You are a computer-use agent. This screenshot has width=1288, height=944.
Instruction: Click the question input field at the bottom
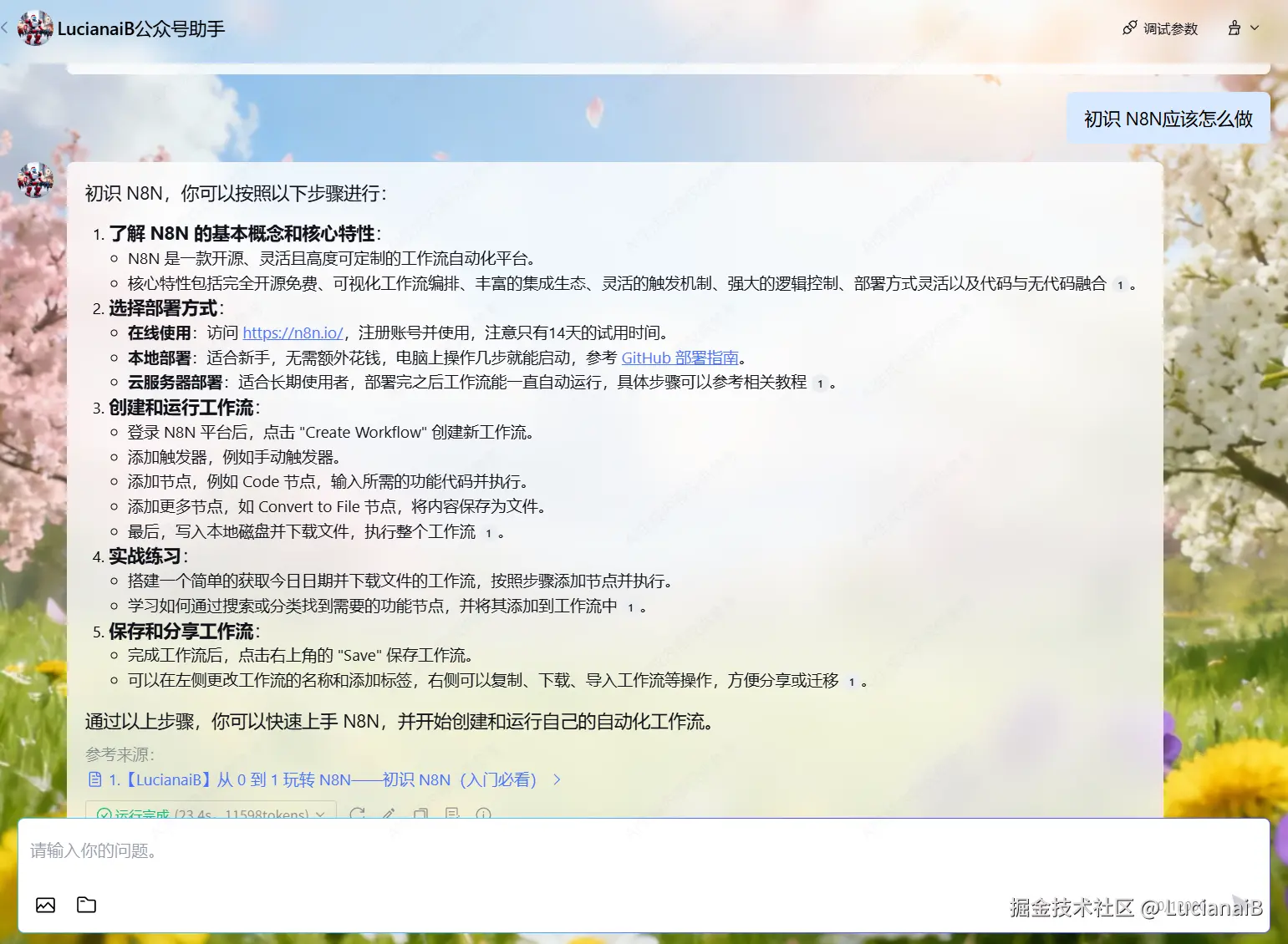334,850
